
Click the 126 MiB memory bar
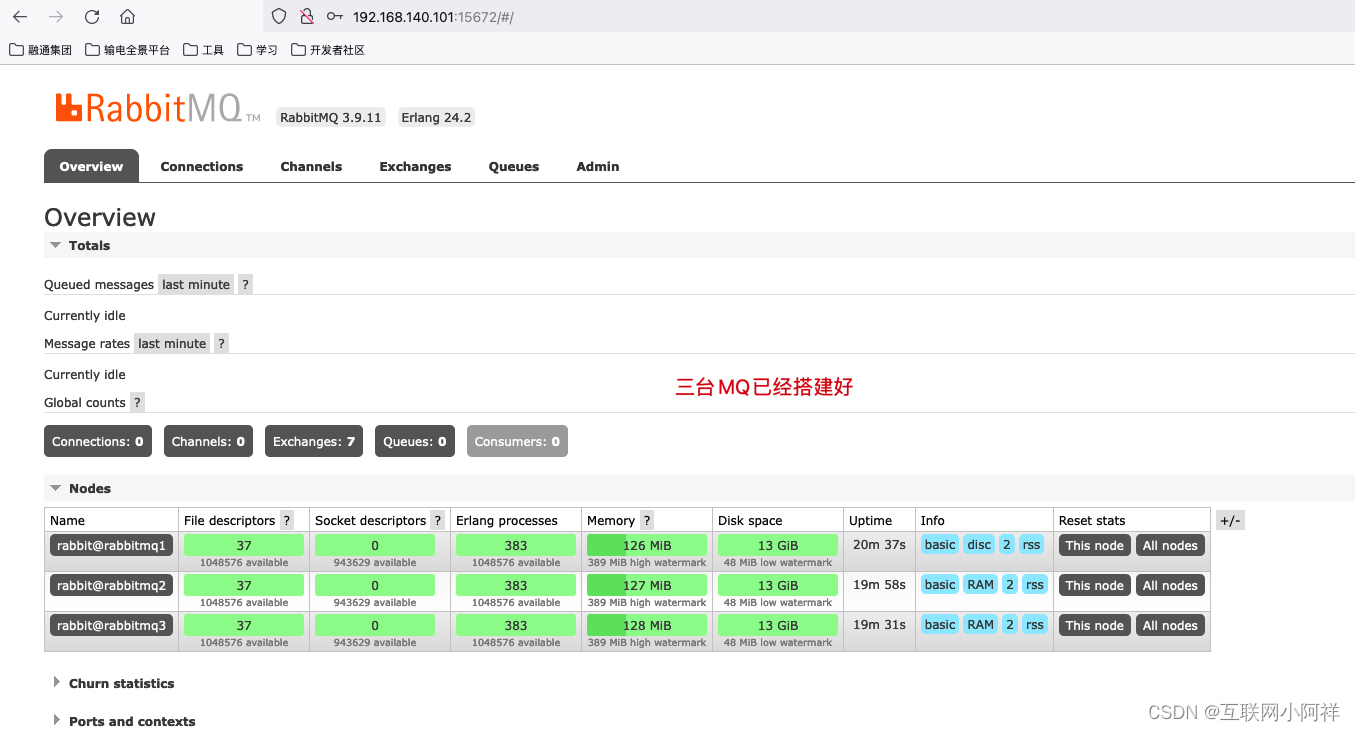pyautogui.click(x=647, y=545)
